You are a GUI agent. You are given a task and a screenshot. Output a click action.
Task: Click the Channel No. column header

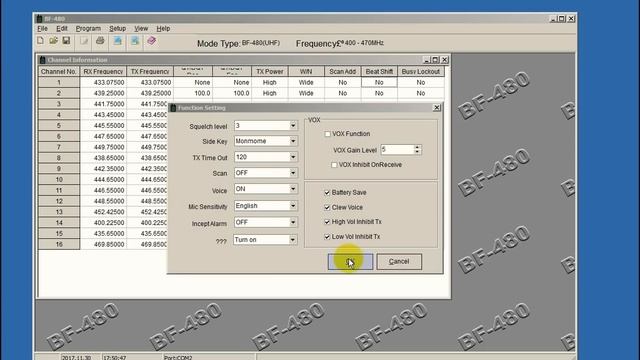59,71
